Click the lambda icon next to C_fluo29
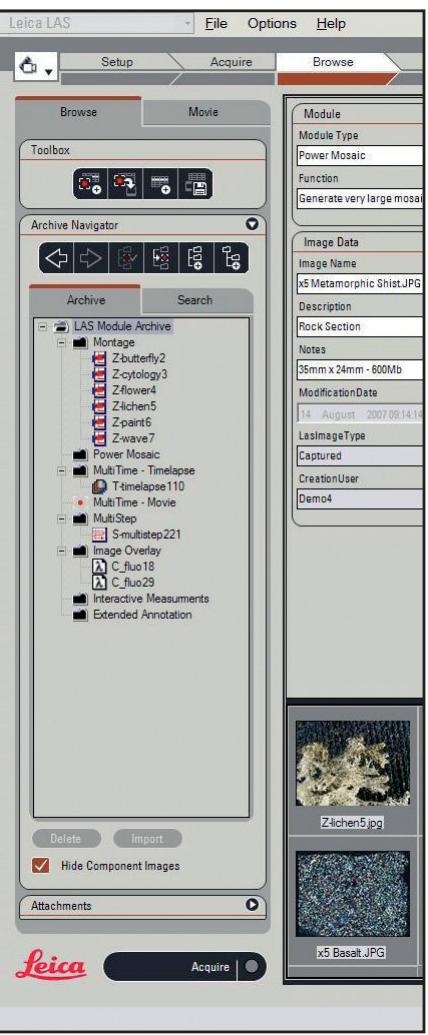 click(x=98, y=582)
